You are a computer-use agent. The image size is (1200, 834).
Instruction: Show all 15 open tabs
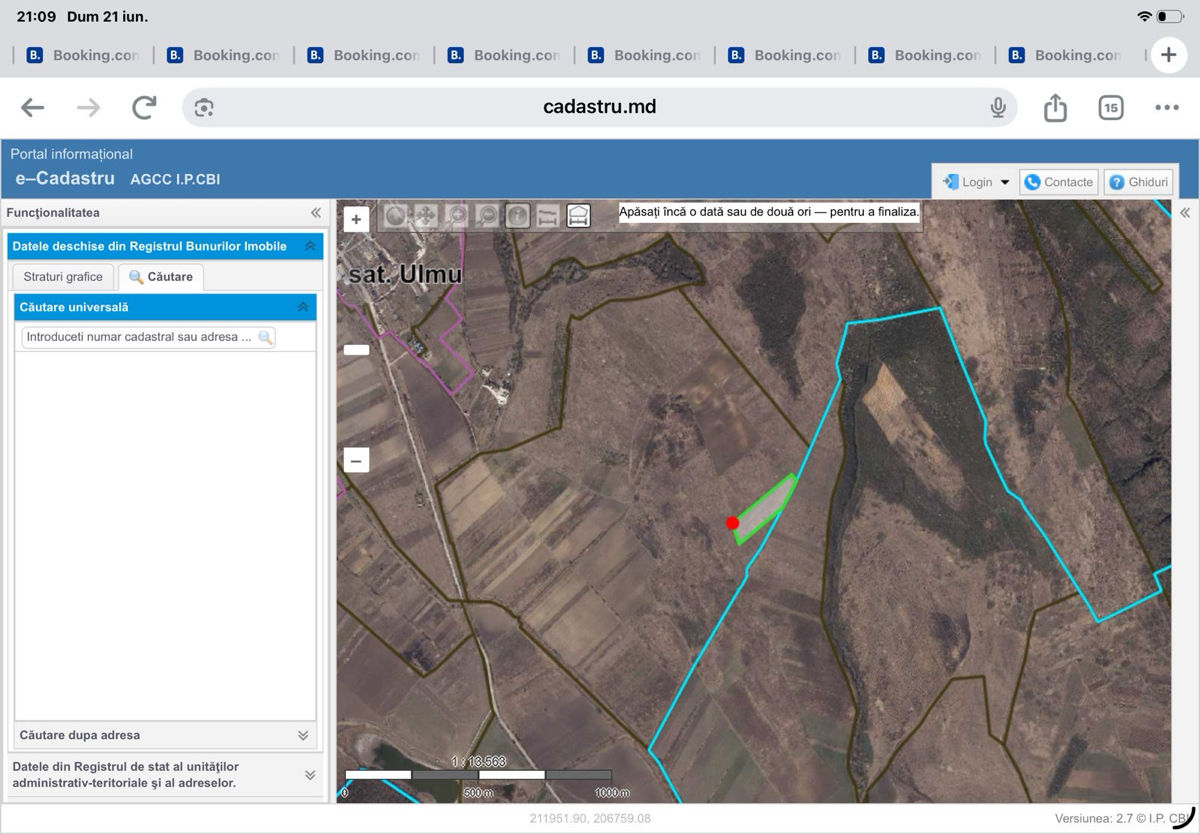click(1111, 107)
